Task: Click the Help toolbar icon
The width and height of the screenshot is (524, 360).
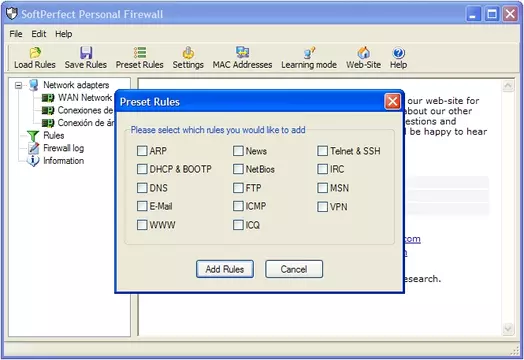Action: pyautogui.click(x=398, y=53)
